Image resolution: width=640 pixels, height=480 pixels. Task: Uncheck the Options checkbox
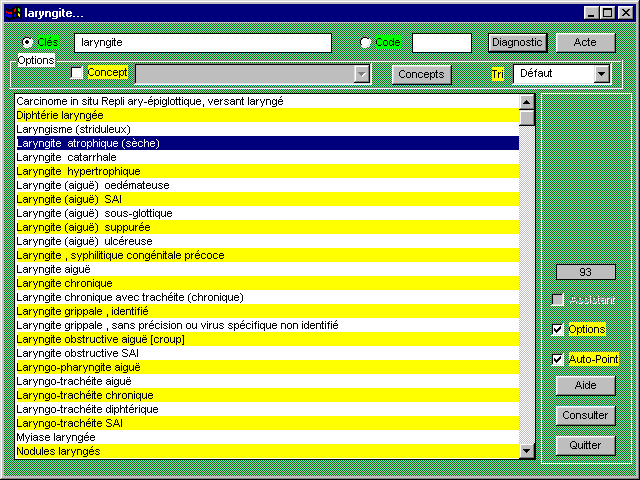[x=557, y=329]
